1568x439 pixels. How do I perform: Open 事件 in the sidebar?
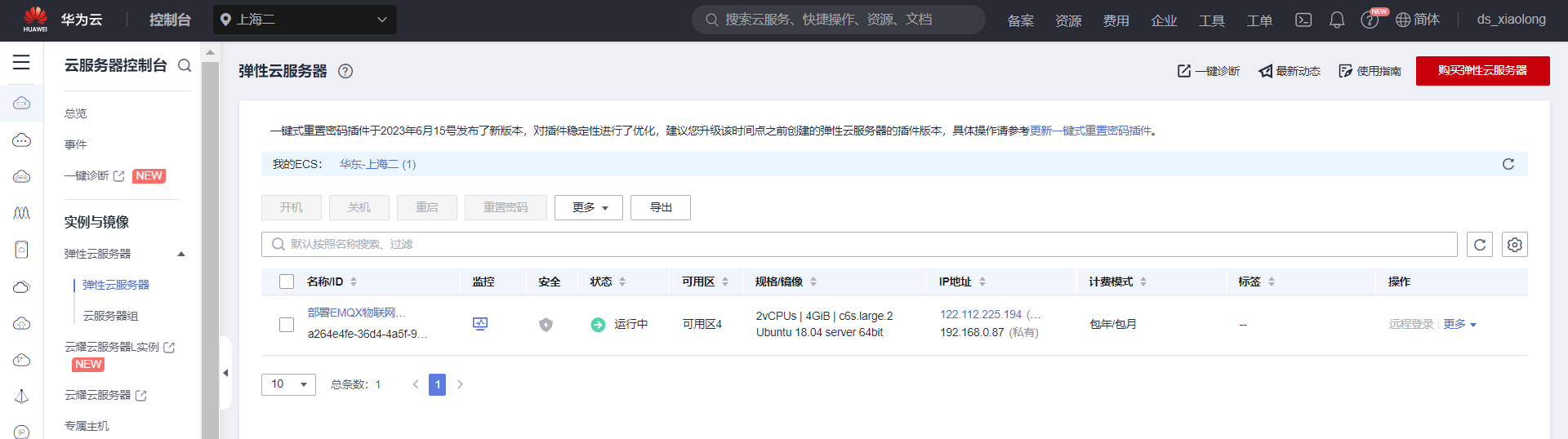click(x=76, y=144)
